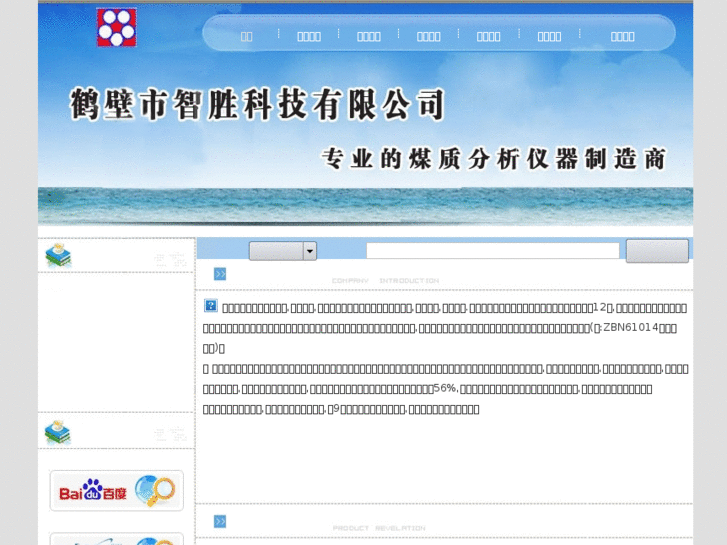Click the blank gray search button beside the input
Image resolution: width=727 pixels, height=545 pixels.
(657, 251)
